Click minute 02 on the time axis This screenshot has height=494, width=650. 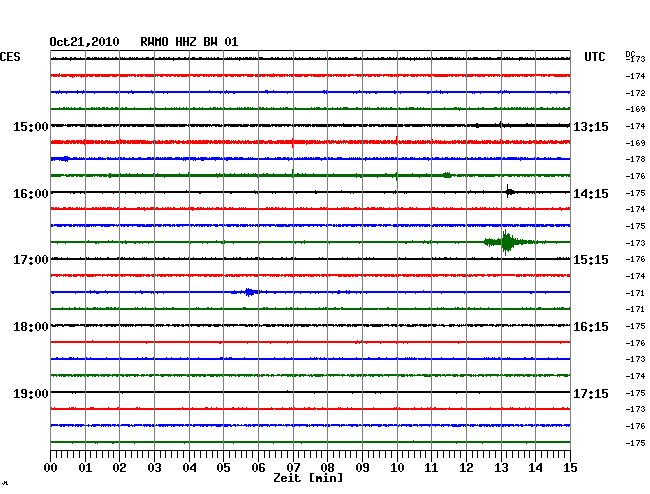pos(119,468)
